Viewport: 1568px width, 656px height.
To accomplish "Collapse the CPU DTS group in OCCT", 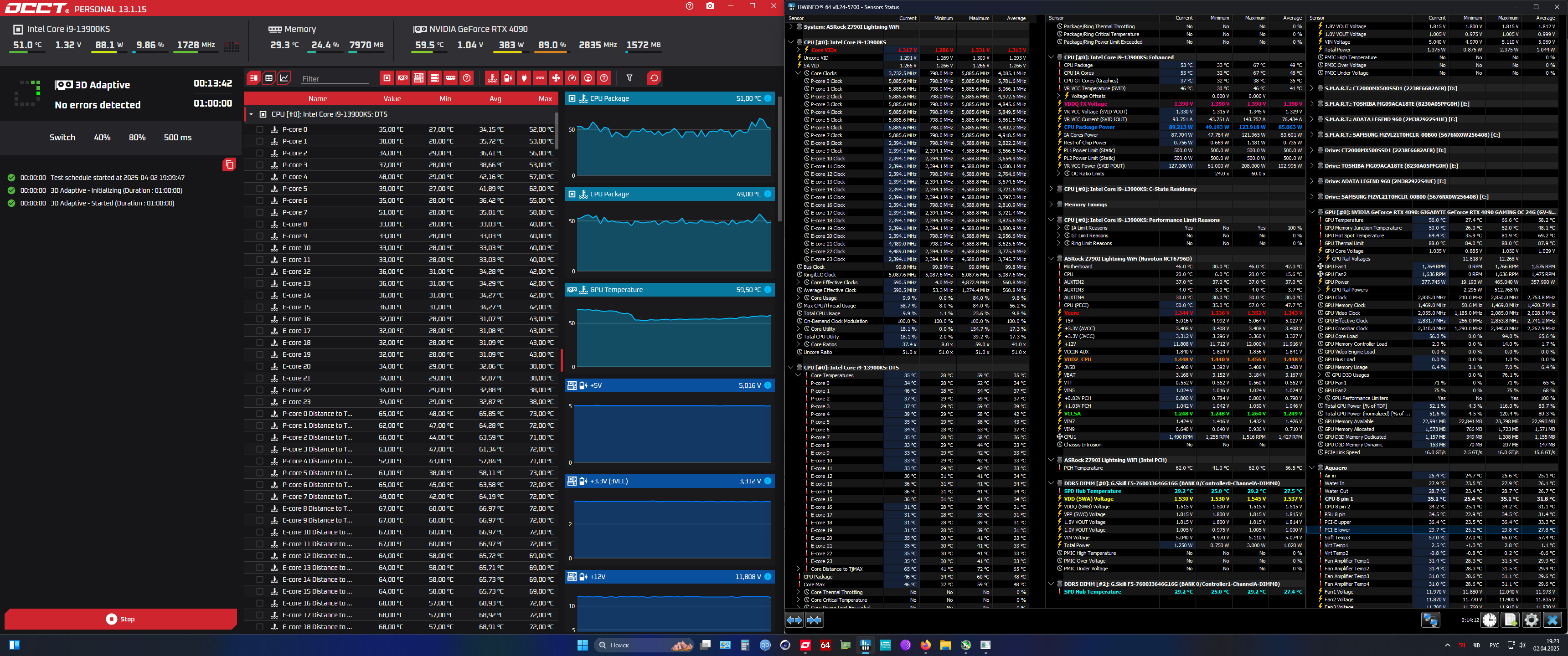I will click(x=252, y=114).
